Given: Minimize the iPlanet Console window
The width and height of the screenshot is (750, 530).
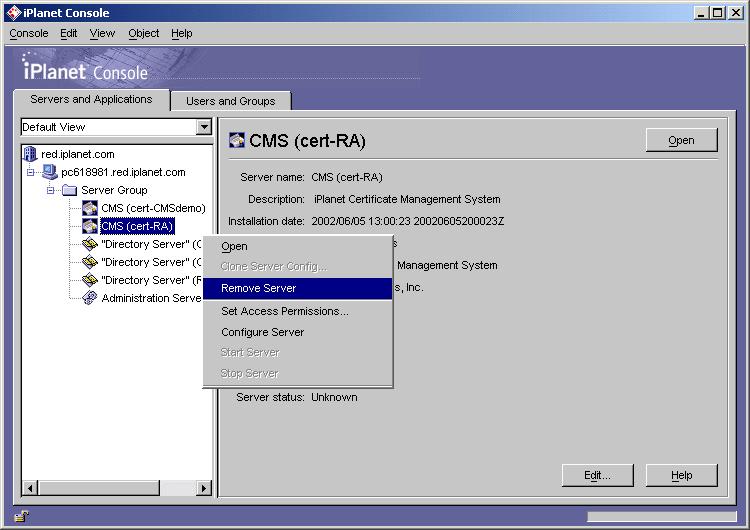Looking at the screenshot, I should [x=701, y=13].
